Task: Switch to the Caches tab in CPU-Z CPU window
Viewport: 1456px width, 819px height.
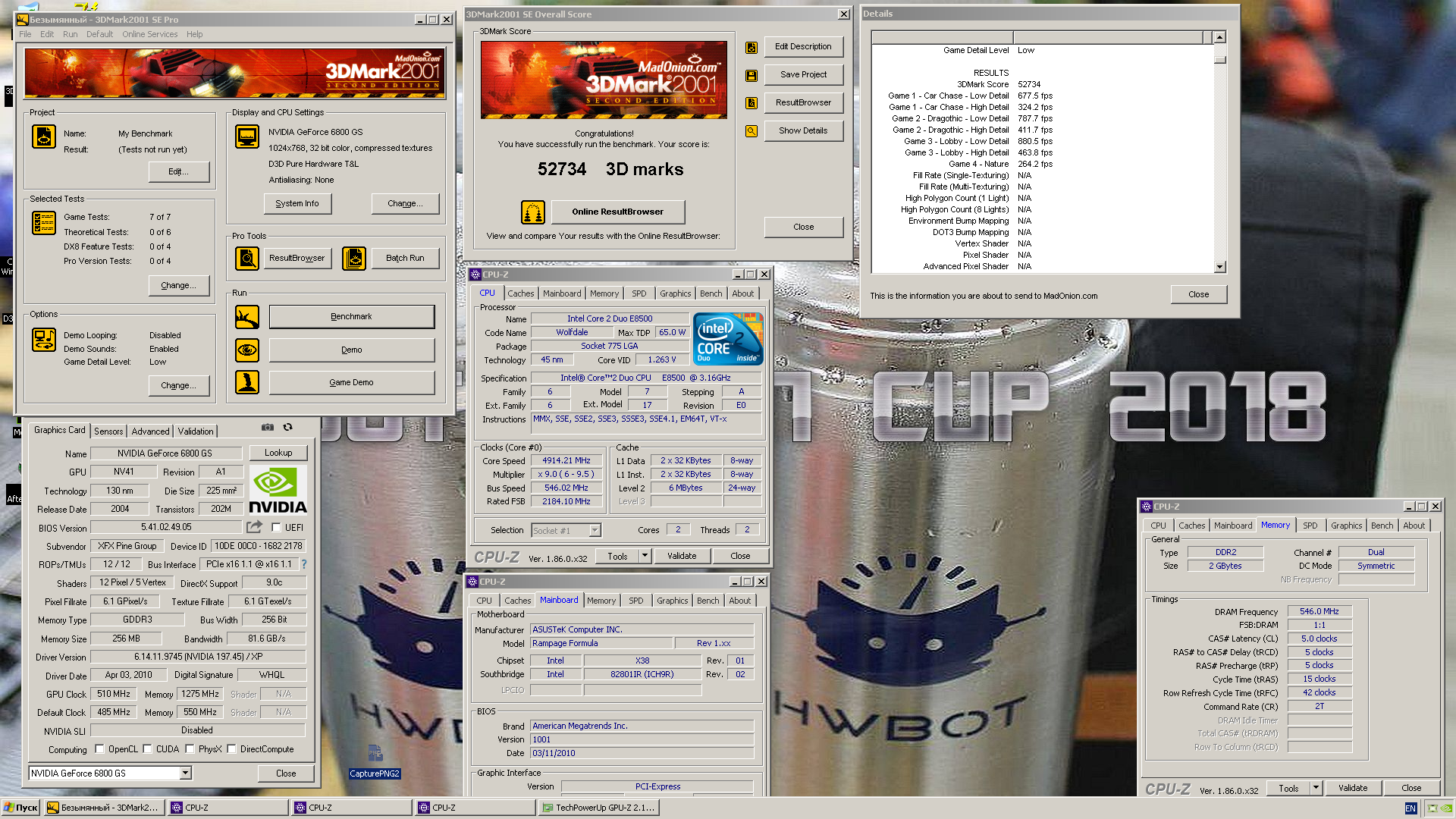Action: pyautogui.click(x=520, y=293)
